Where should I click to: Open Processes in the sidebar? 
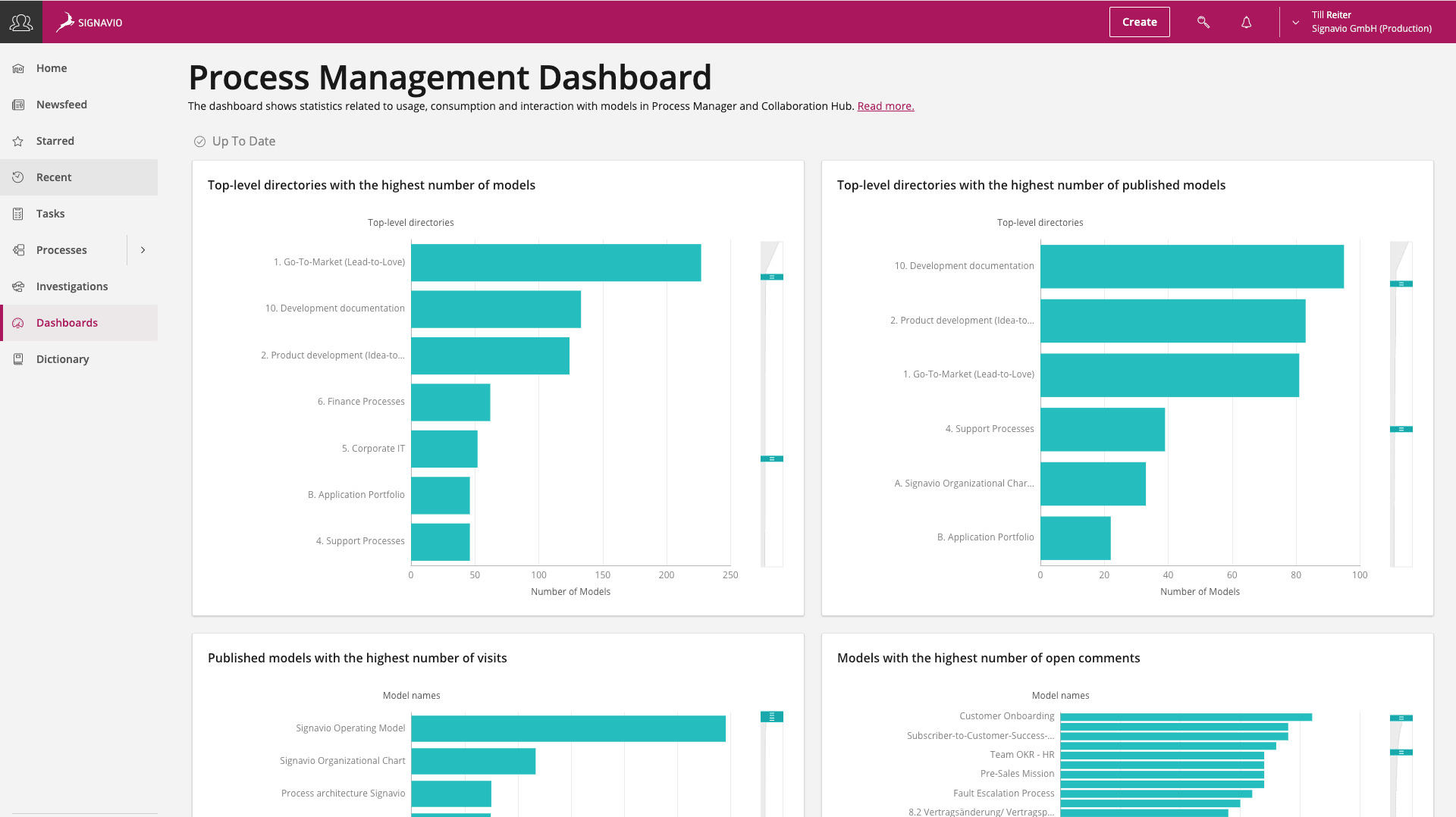point(64,250)
